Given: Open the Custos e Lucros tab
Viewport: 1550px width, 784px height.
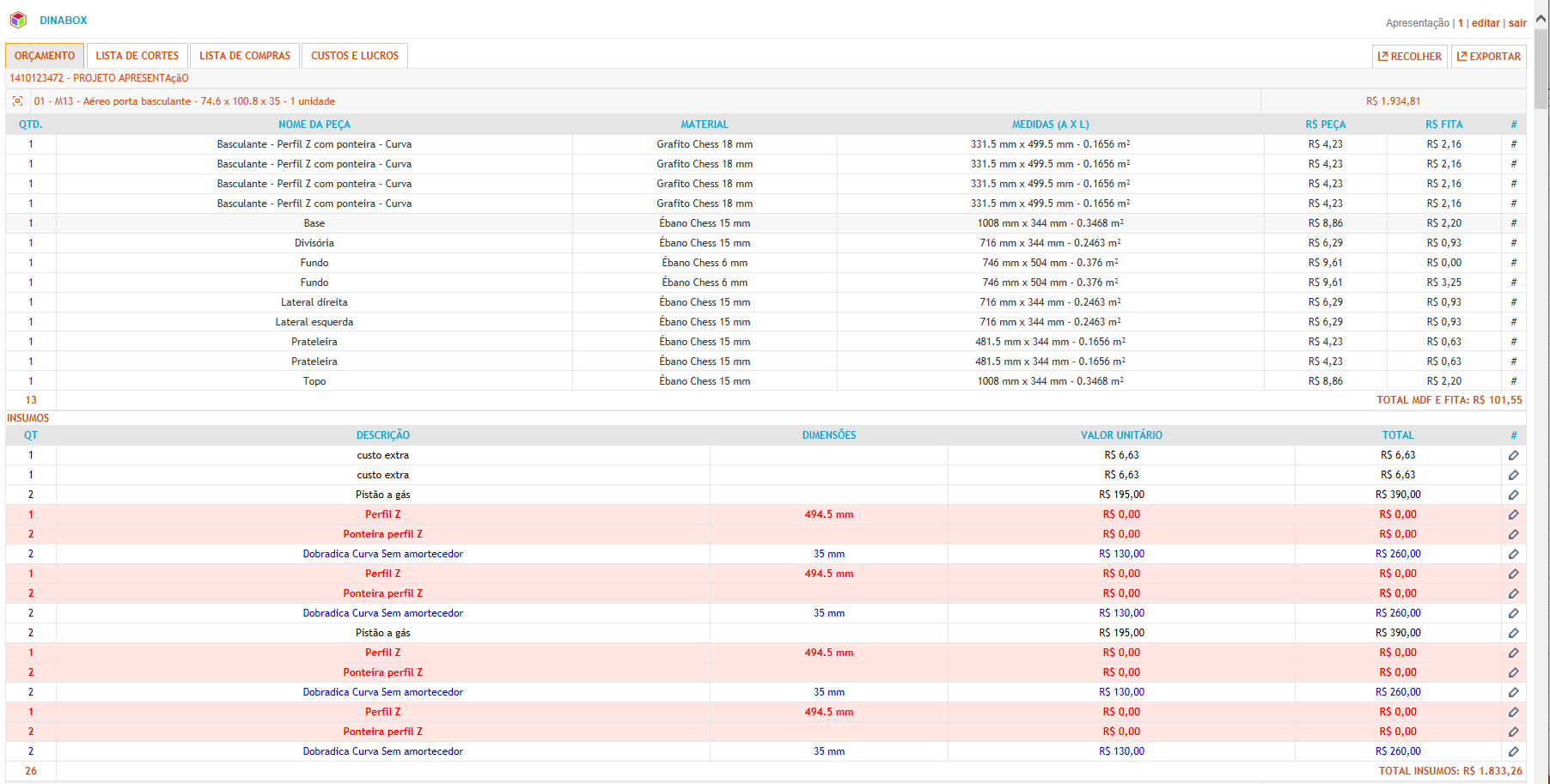Looking at the screenshot, I should [355, 56].
